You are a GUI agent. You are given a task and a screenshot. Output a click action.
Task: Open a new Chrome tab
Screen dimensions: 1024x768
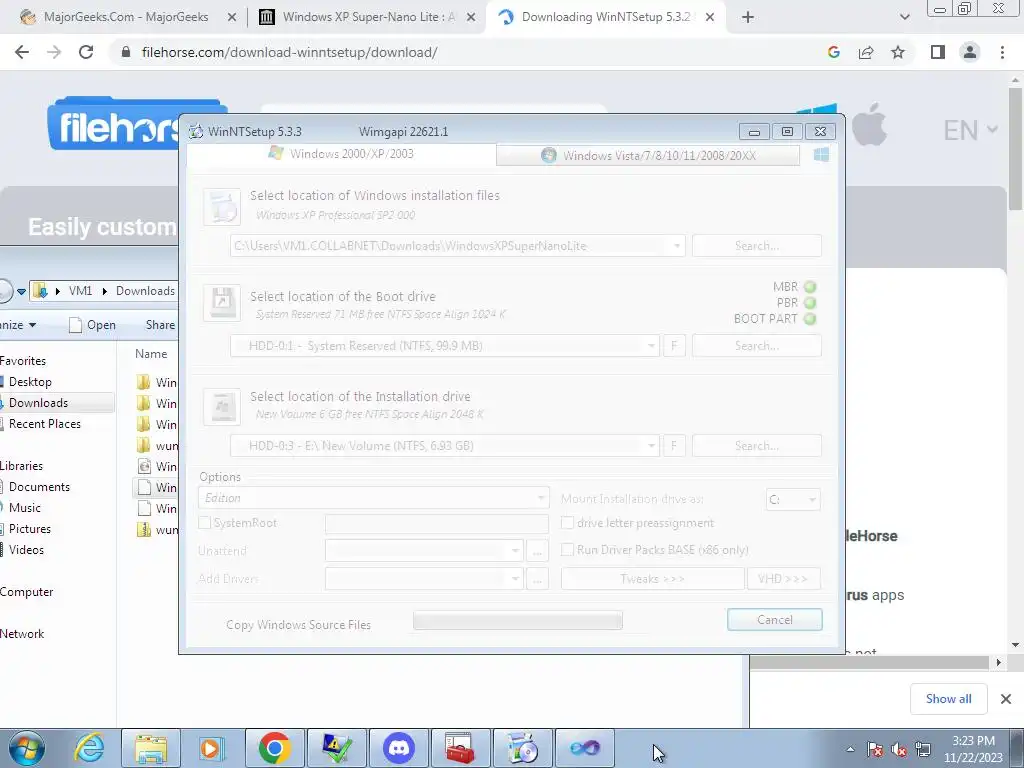pyautogui.click(x=748, y=18)
